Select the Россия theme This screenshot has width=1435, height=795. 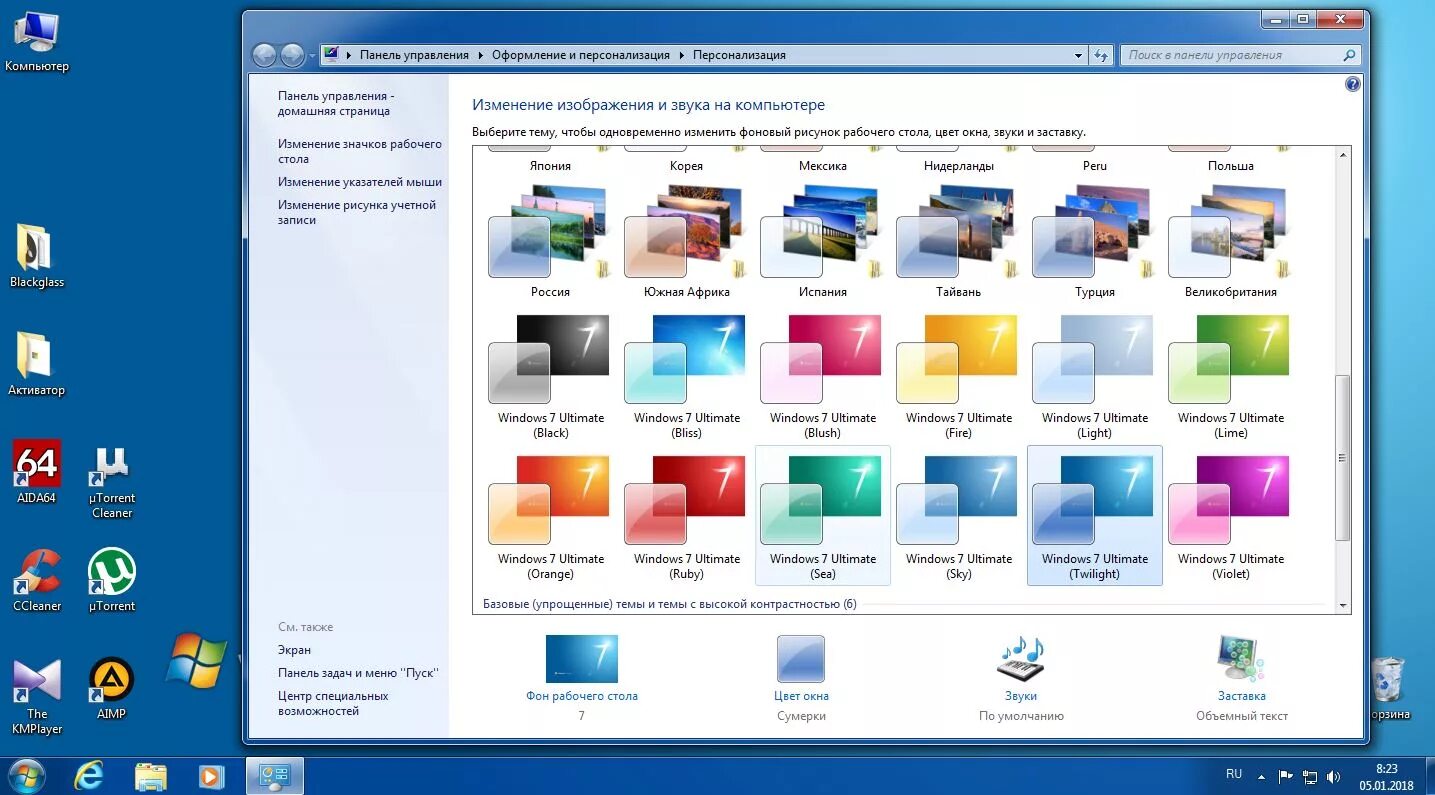[x=550, y=242]
